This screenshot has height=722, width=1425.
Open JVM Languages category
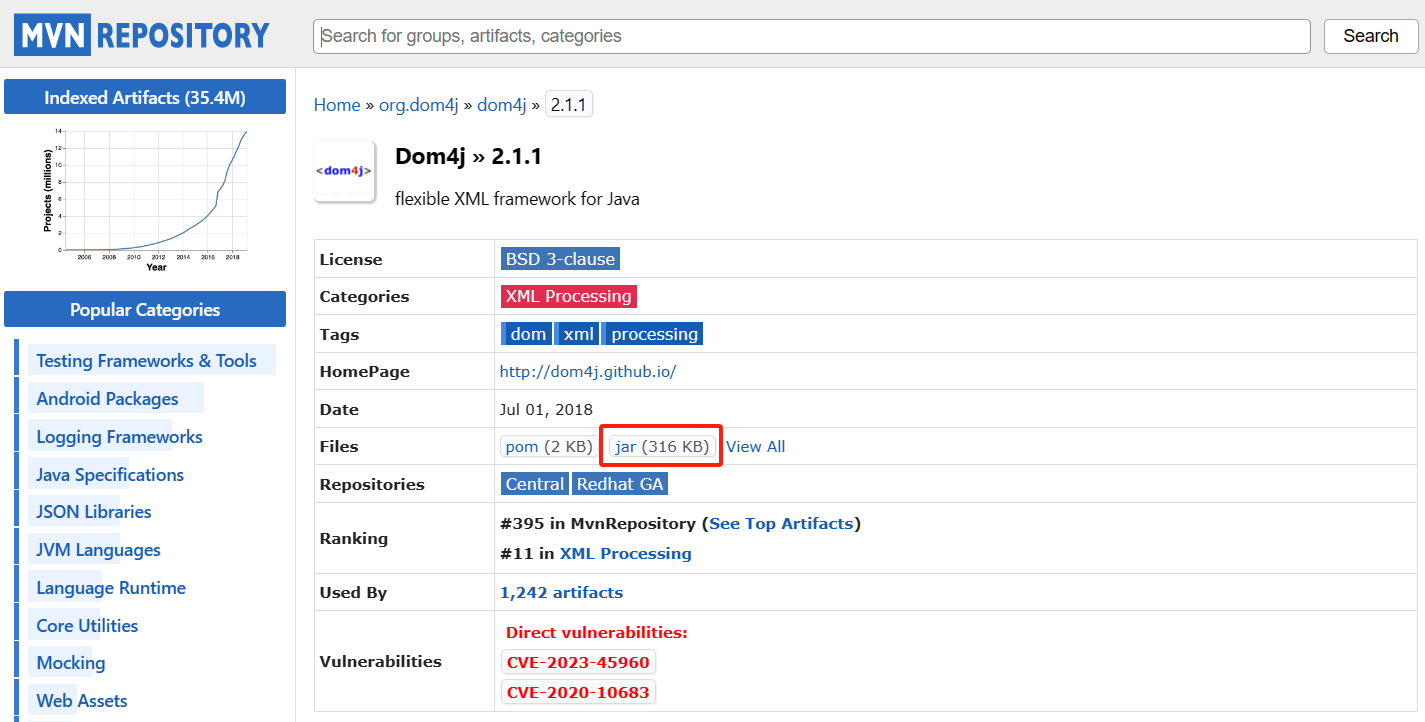98,550
